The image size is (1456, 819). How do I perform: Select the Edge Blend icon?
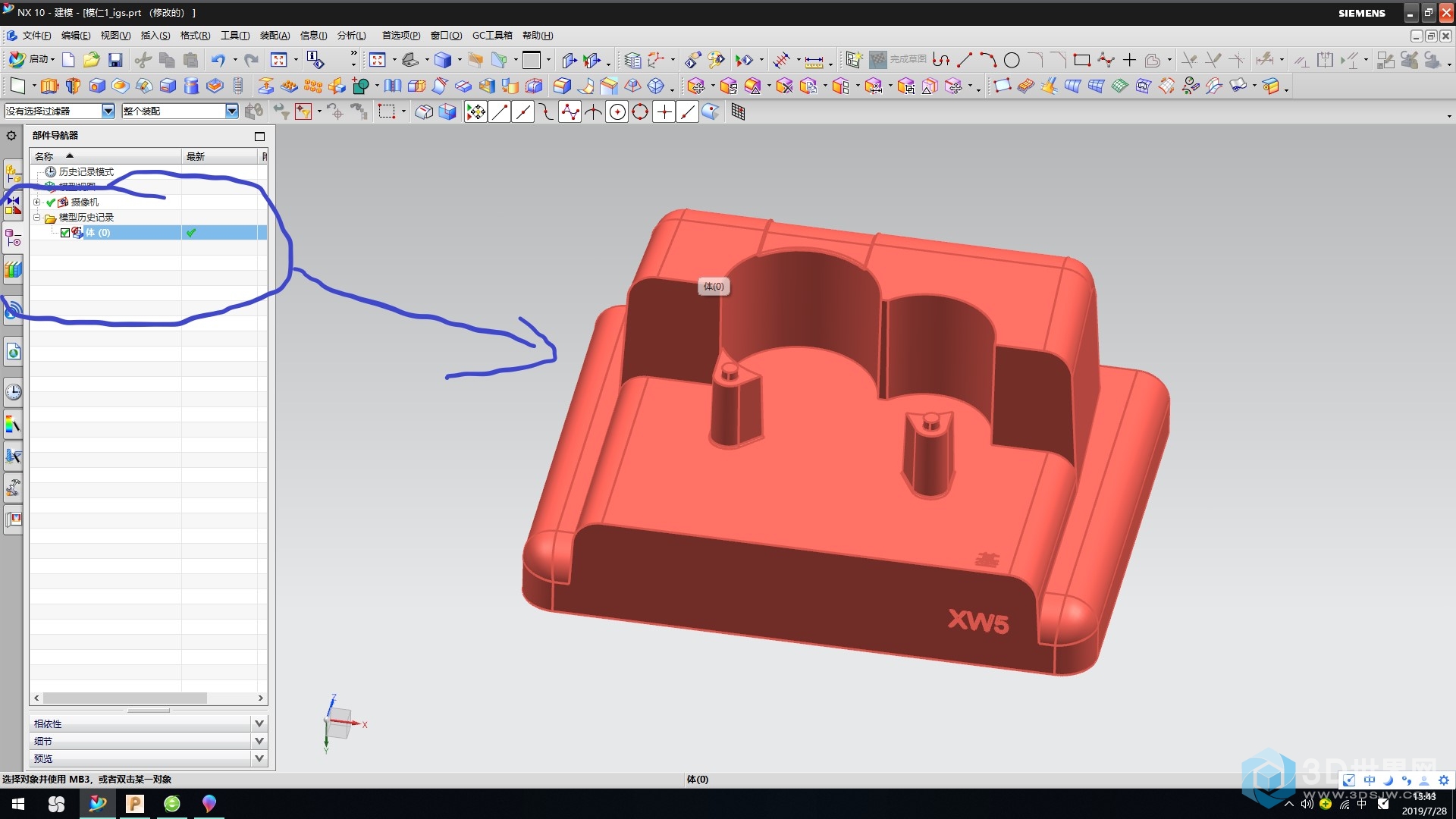tap(562, 86)
